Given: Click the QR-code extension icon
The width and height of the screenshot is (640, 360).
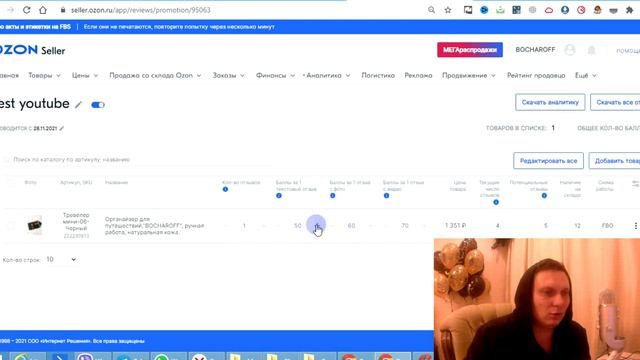Looking at the screenshot, I should 516,10.
